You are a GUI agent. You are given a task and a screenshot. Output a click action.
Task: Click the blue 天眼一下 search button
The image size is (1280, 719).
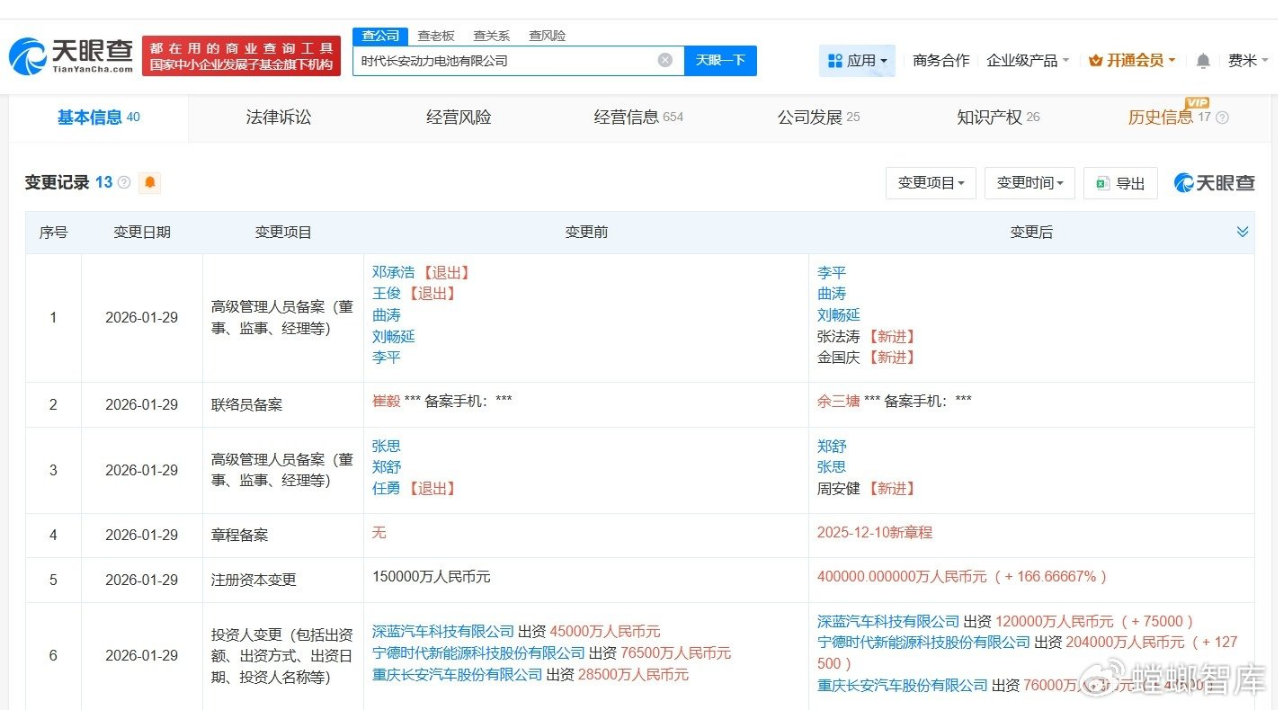coord(719,60)
